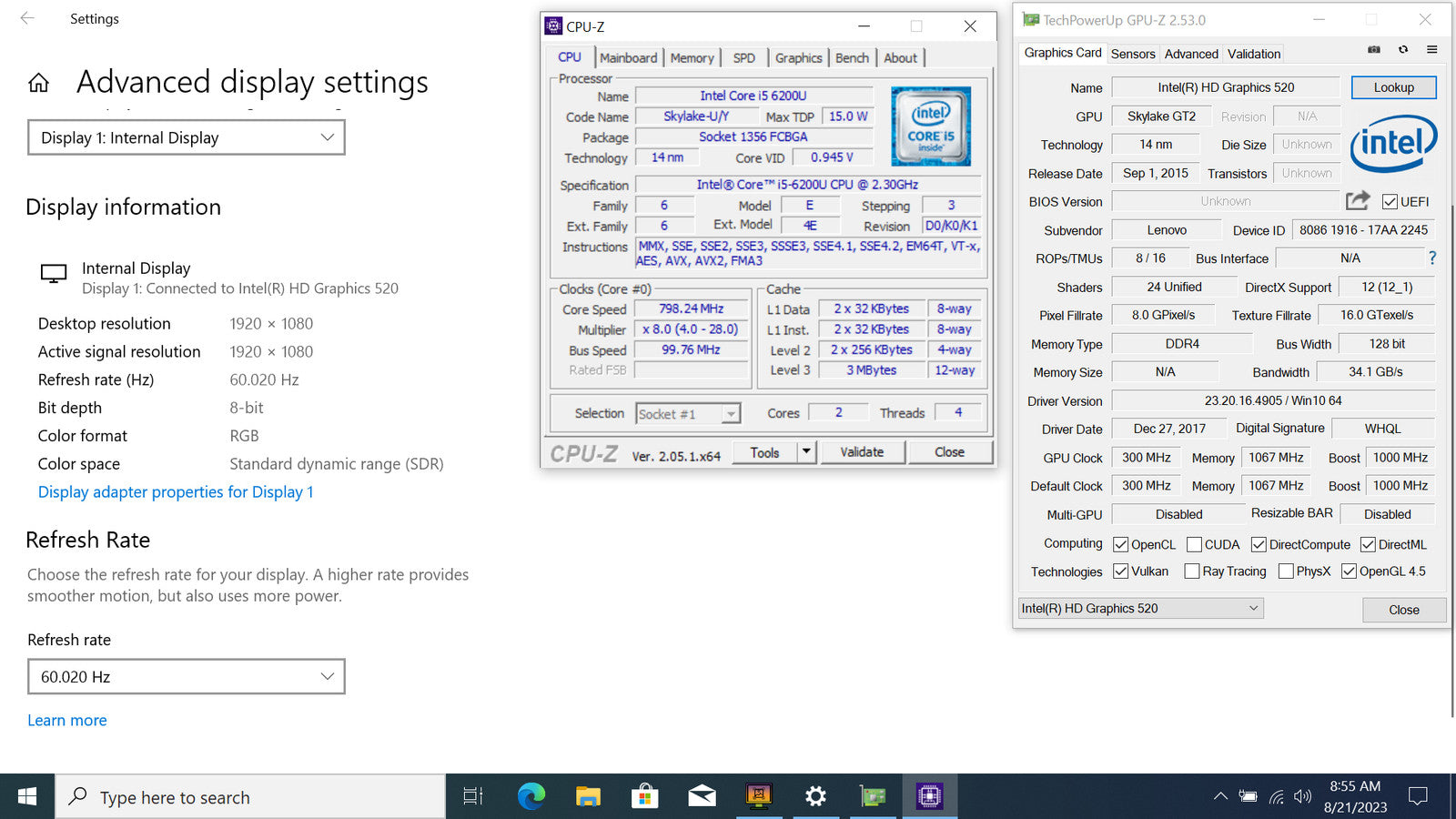The width and height of the screenshot is (1456, 819).
Task: Switch to the CPU-Z About tab
Action: click(901, 57)
